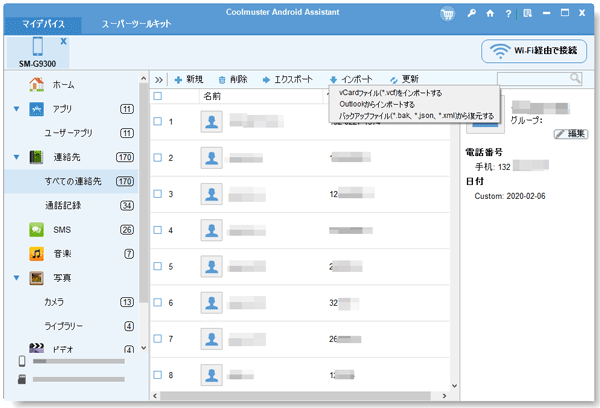The width and height of the screenshot is (600, 408).
Task: Choose Outlookからインポートする menu entry
Action: point(377,104)
